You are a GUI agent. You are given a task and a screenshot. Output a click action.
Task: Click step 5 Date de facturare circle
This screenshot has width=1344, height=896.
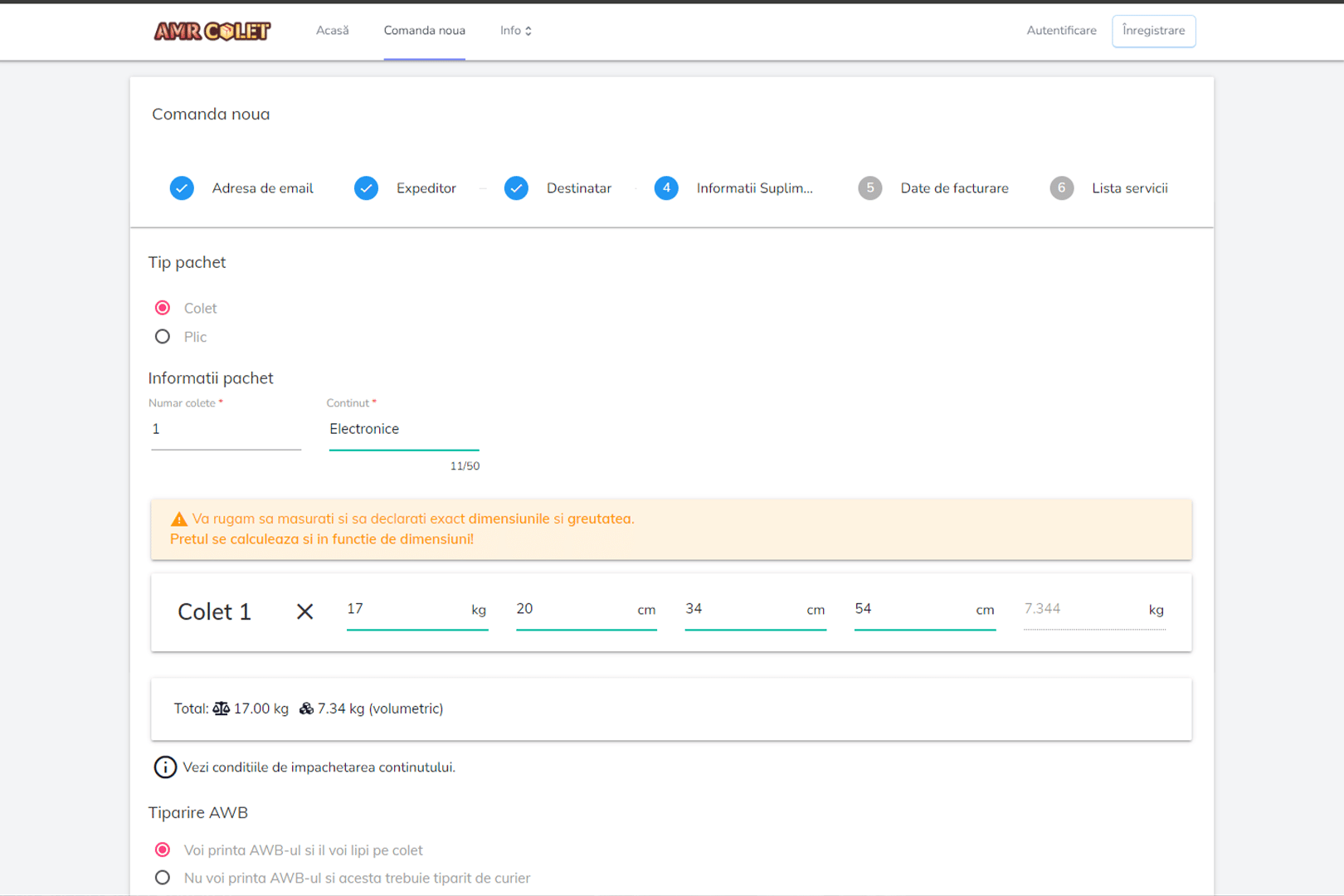[869, 188]
